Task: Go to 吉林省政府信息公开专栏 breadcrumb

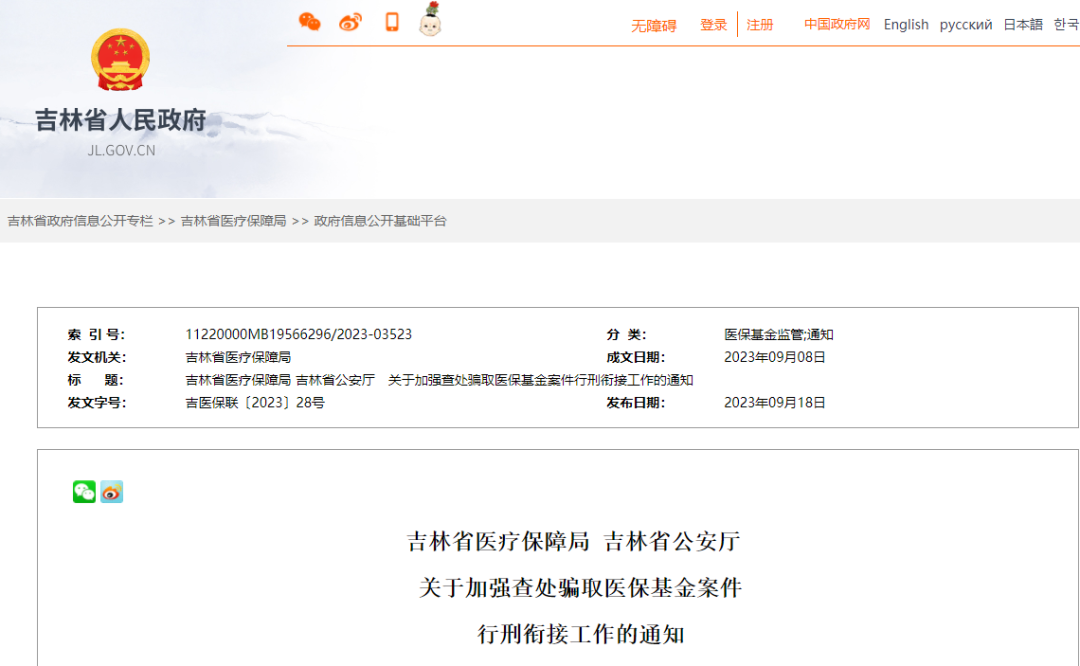Action: point(80,221)
